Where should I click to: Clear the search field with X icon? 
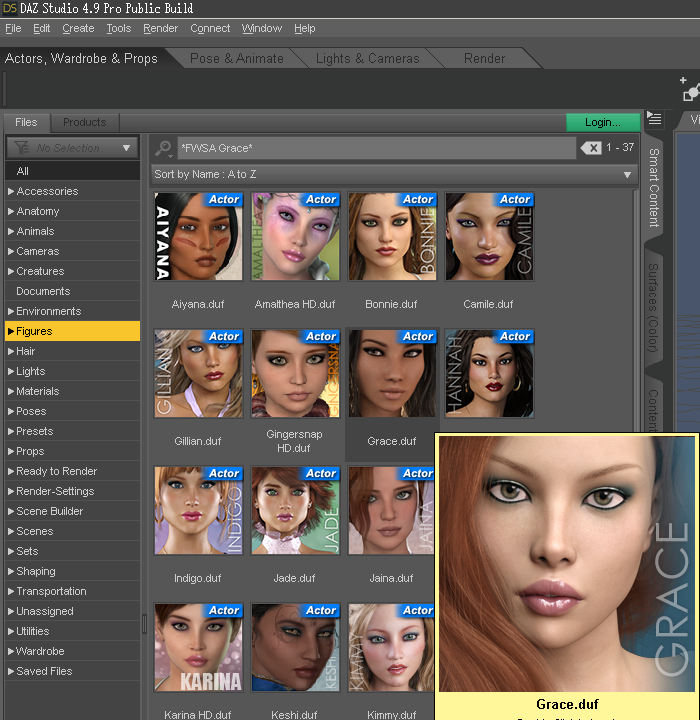591,148
